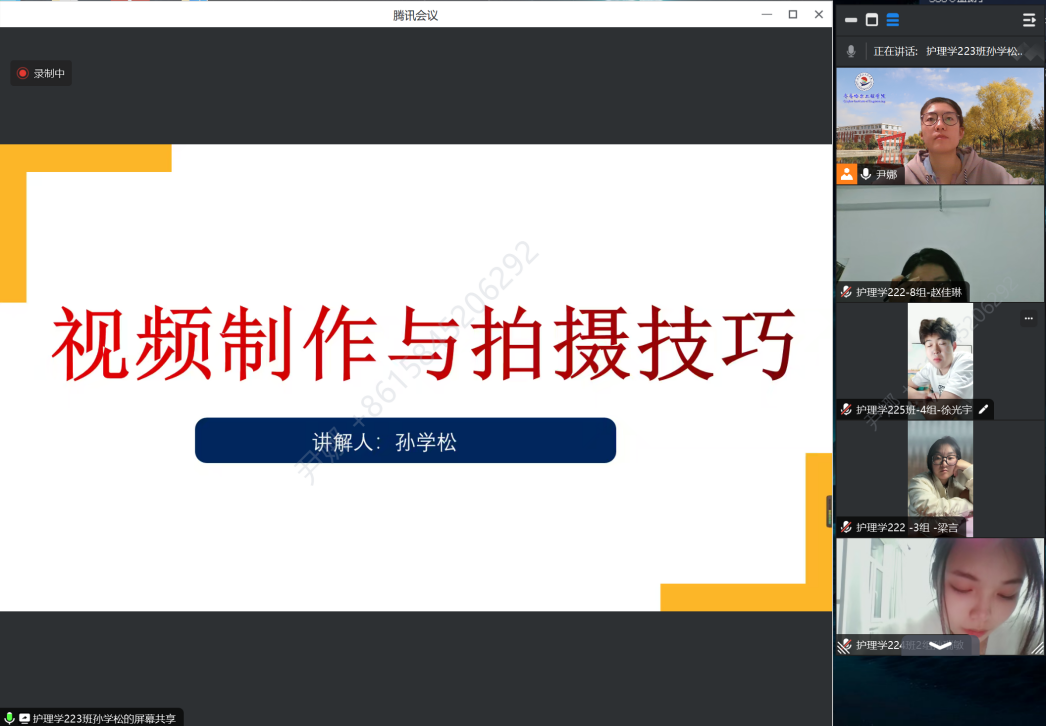Screen dimensions: 1046x726
Task: Switch to single-speaker video layout
Action: [871, 20]
